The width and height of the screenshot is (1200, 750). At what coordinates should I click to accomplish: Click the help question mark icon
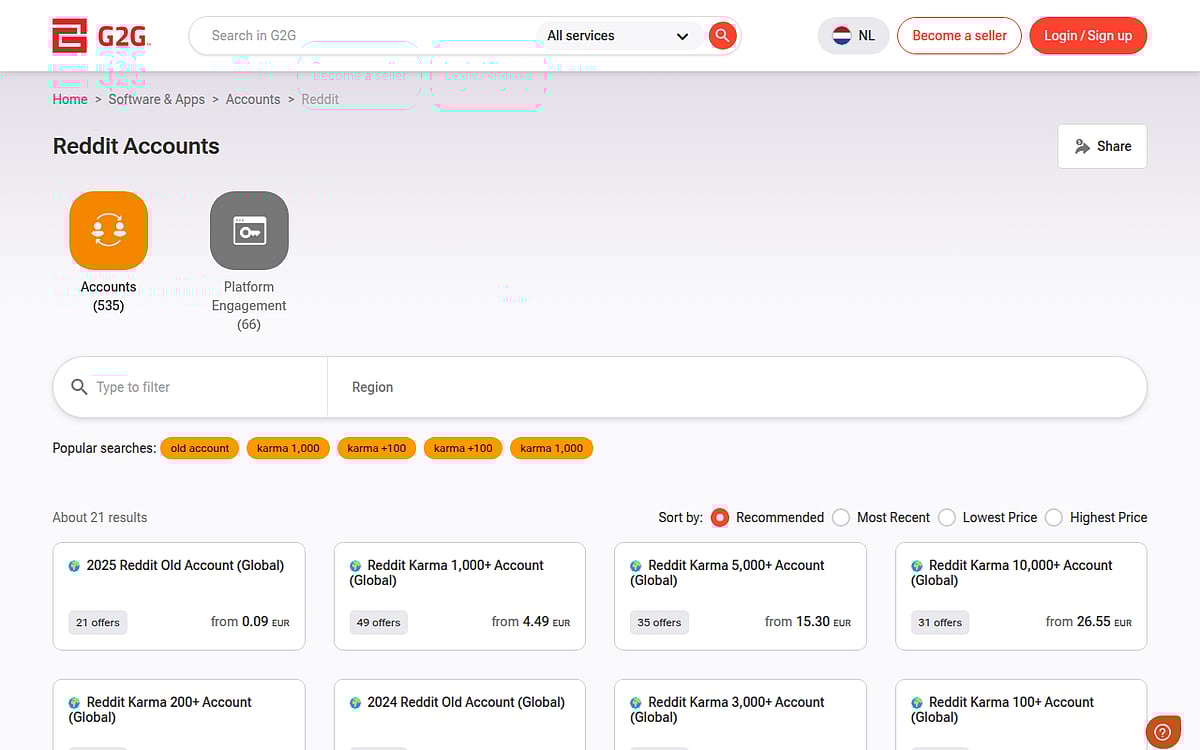tap(1162, 732)
